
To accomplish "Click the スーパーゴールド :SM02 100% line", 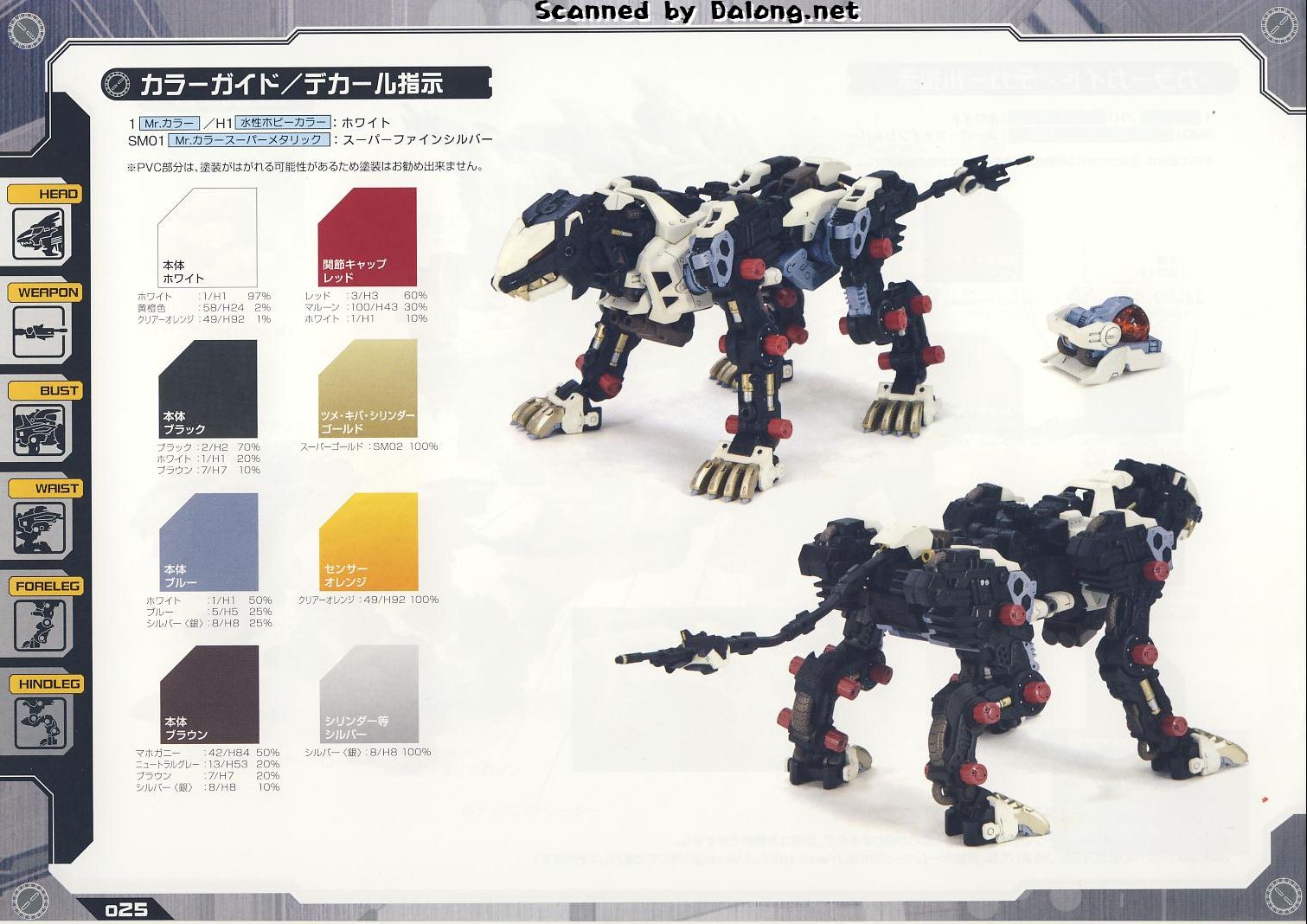I will (x=369, y=446).
